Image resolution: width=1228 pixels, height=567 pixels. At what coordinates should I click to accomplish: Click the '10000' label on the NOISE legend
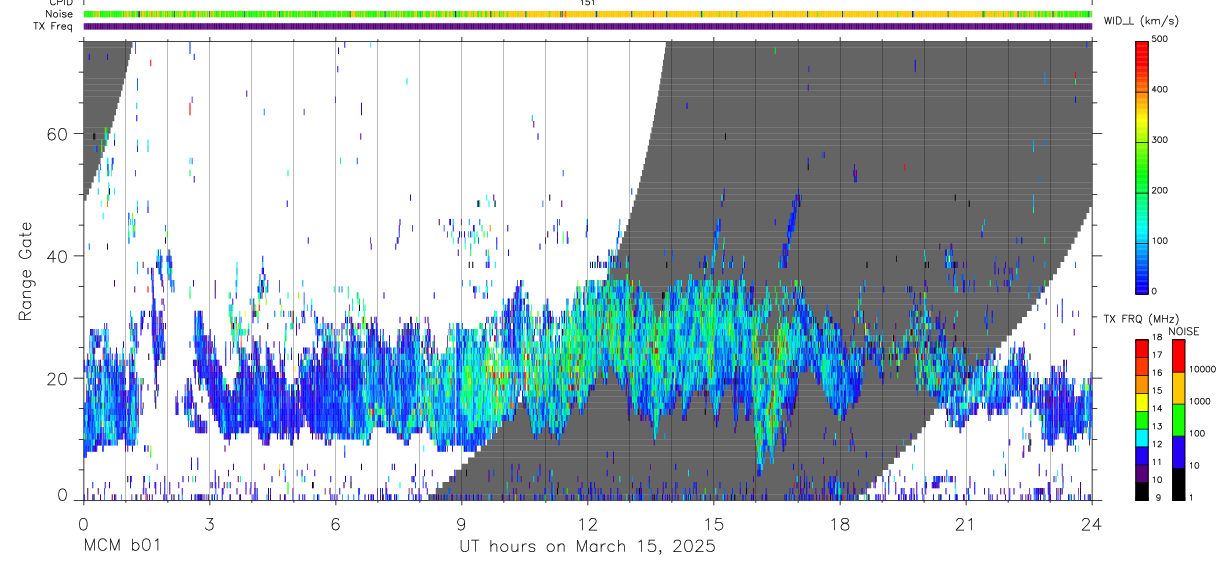coord(1201,369)
